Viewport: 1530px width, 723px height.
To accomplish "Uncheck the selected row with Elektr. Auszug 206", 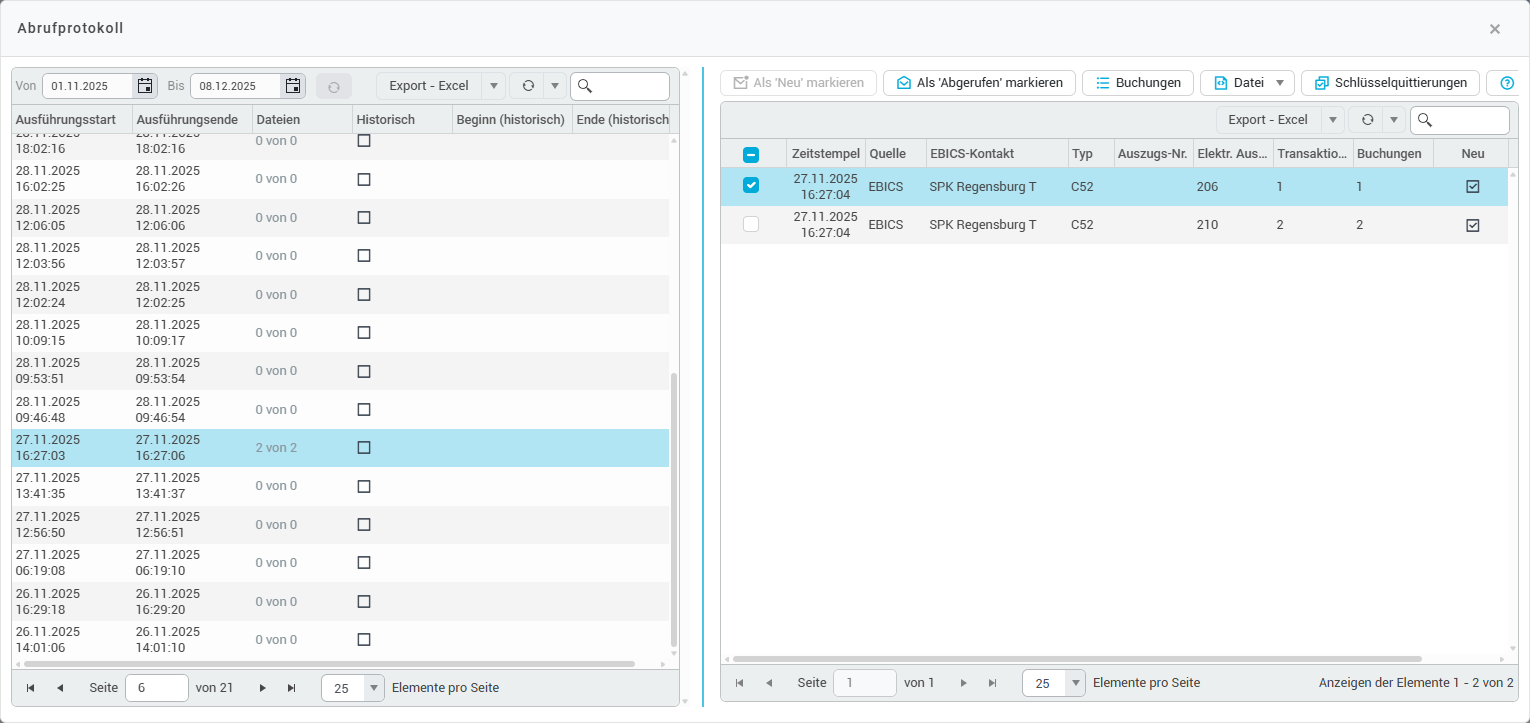I will pos(751,186).
